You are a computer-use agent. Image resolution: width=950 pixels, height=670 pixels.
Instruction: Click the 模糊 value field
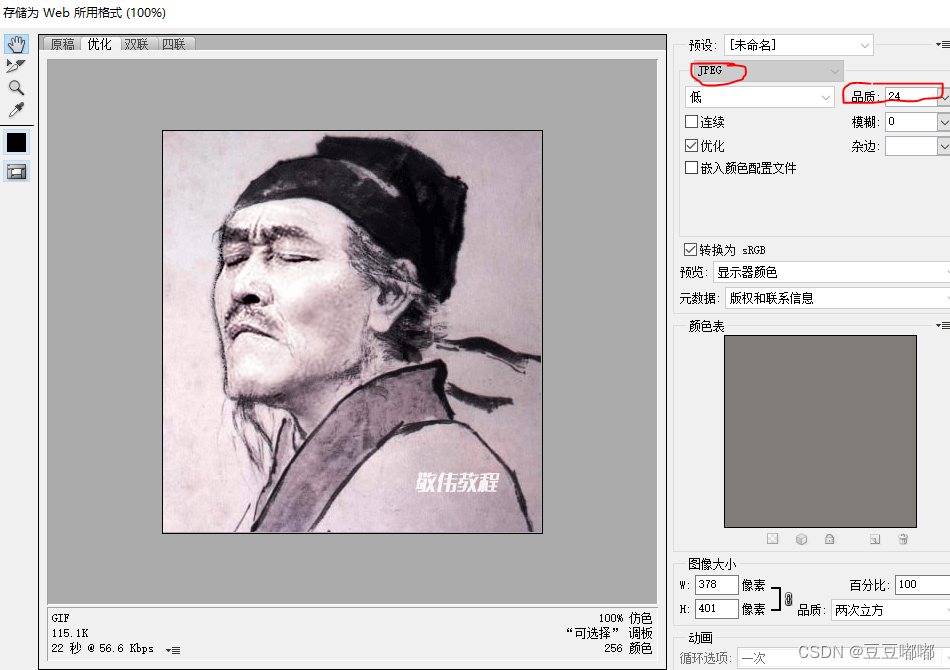[x=911, y=121]
